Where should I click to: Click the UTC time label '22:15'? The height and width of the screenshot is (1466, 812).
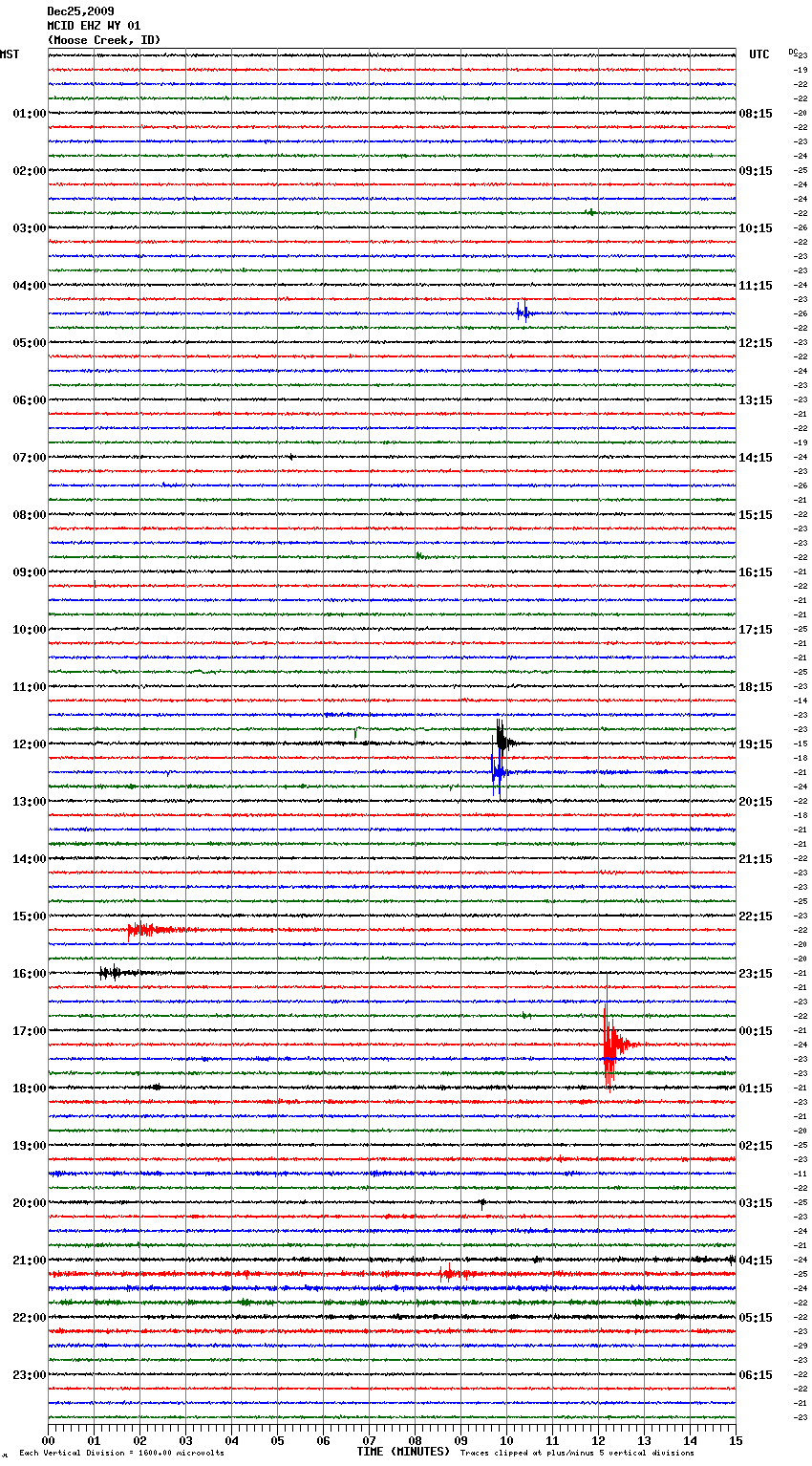756,916
